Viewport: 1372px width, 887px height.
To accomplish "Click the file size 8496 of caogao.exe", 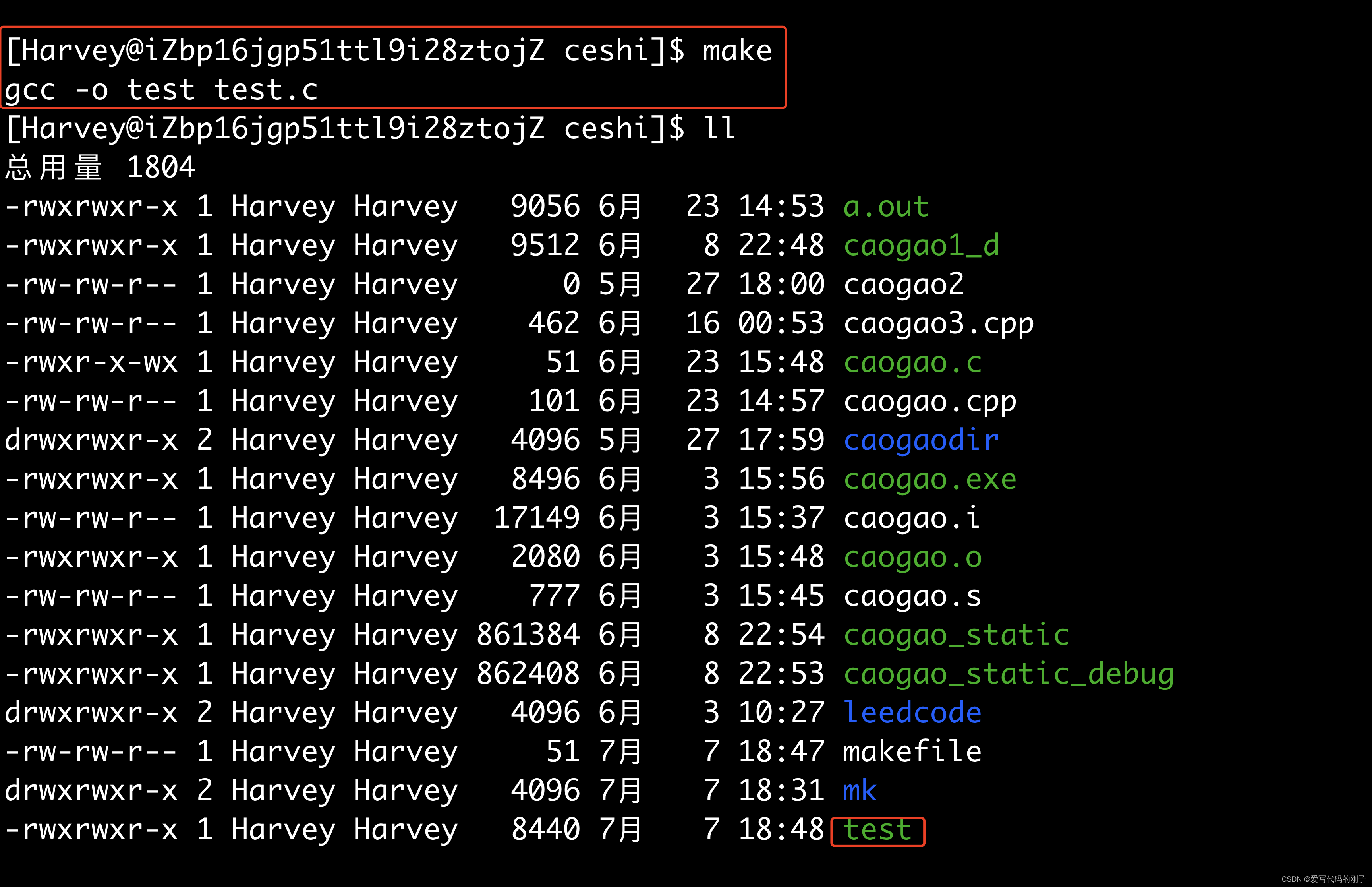I will [545, 479].
